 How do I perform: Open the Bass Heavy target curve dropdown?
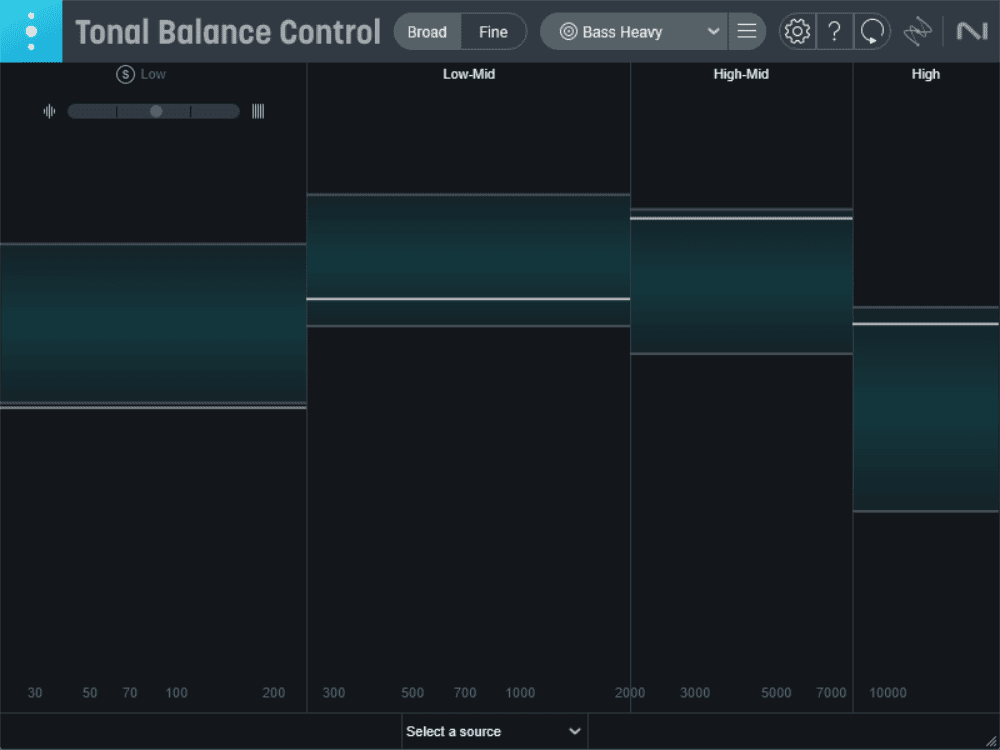tap(634, 32)
